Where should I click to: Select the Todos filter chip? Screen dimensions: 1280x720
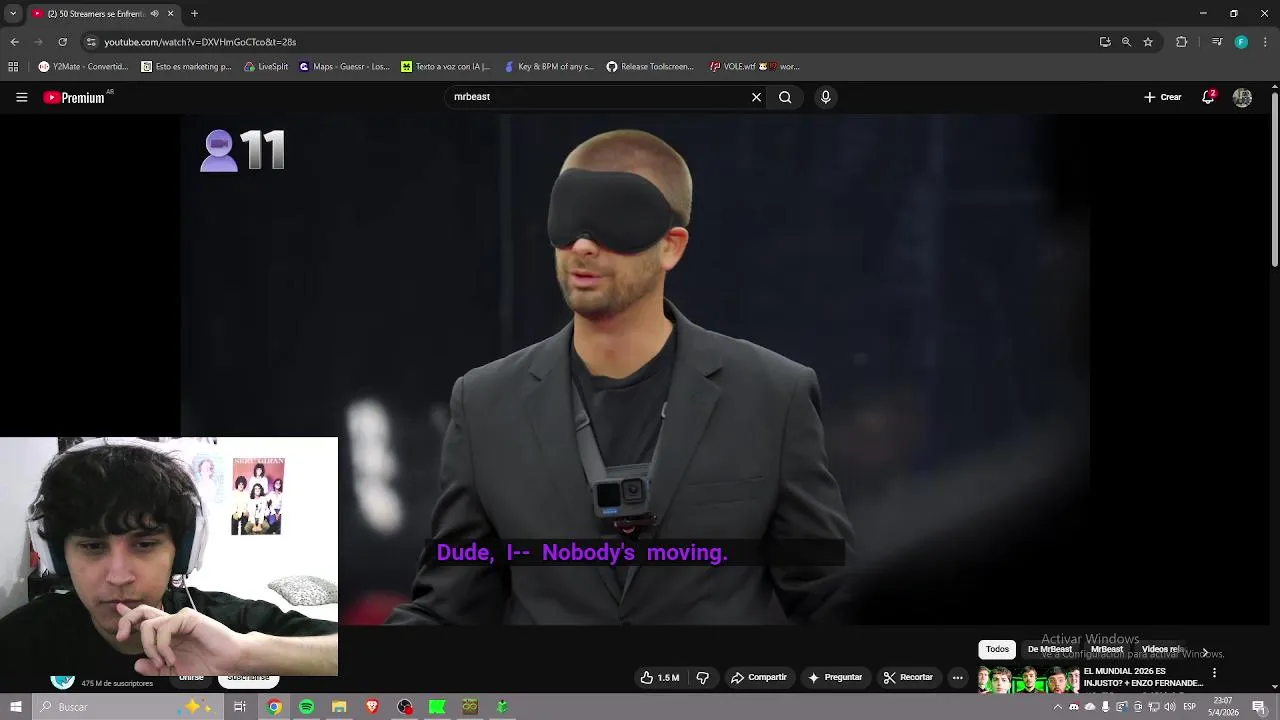pyautogui.click(x=997, y=649)
